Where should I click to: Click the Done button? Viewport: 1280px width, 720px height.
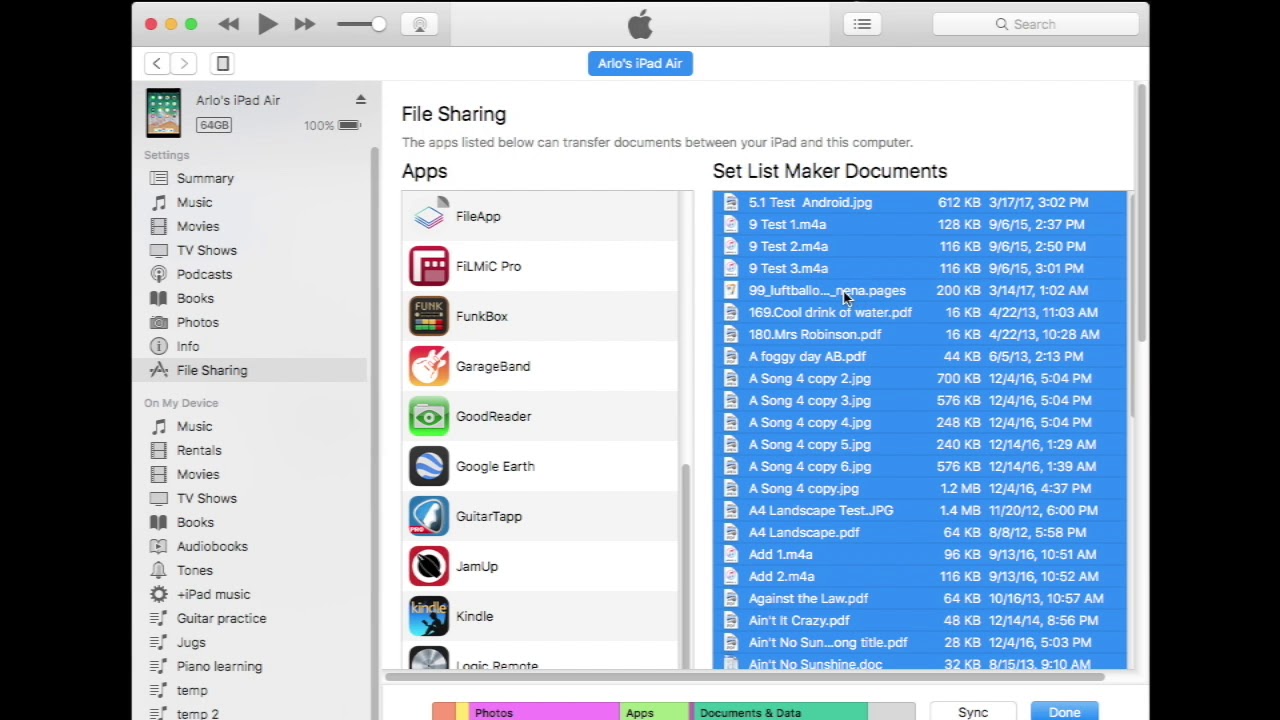(1064, 712)
